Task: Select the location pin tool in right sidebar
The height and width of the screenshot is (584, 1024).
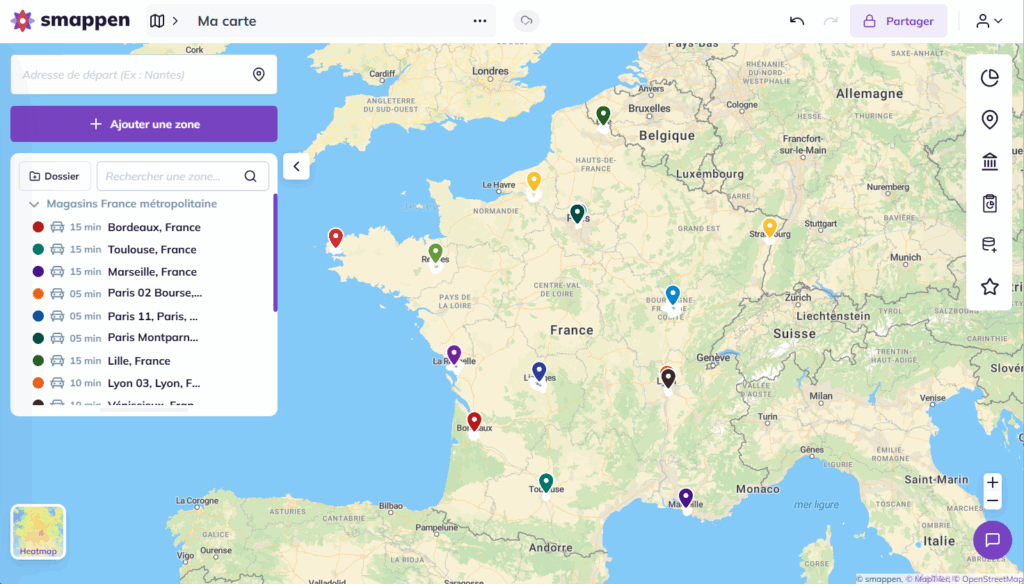Action: click(x=989, y=119)
